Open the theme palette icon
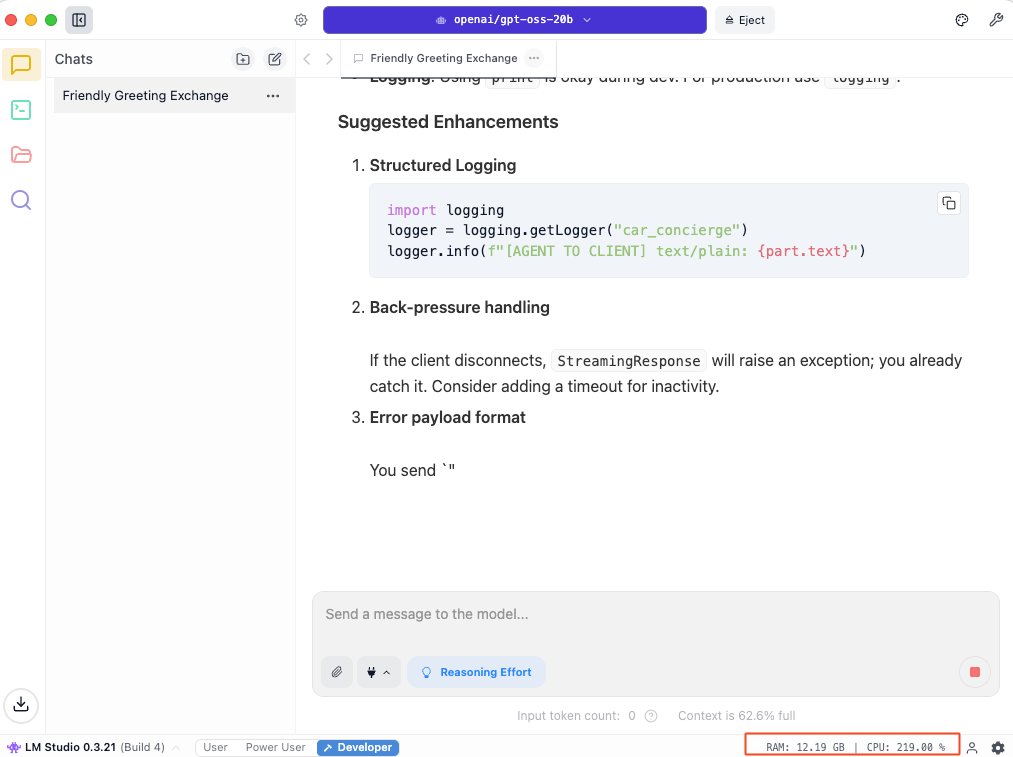The height and width of the screenshot is (757, 1013). 961,20
